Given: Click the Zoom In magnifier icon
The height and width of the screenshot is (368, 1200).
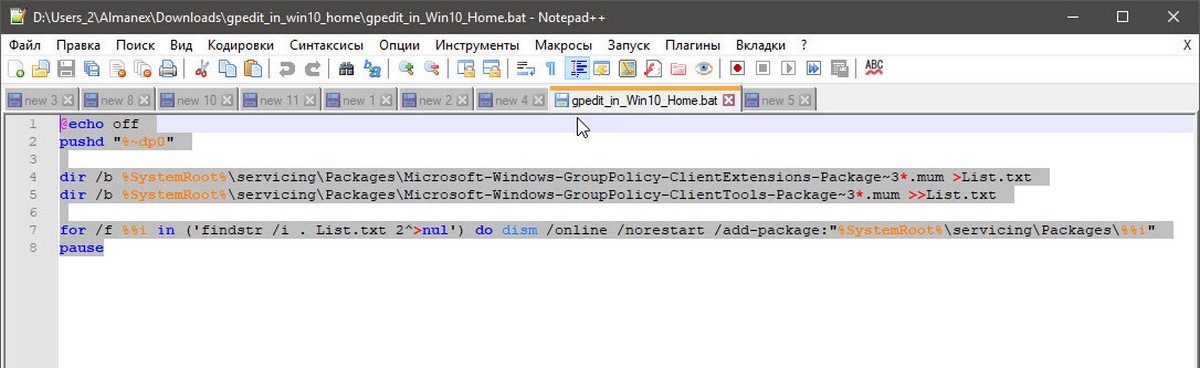Looking at the screenshot, I should coord(406,69).
